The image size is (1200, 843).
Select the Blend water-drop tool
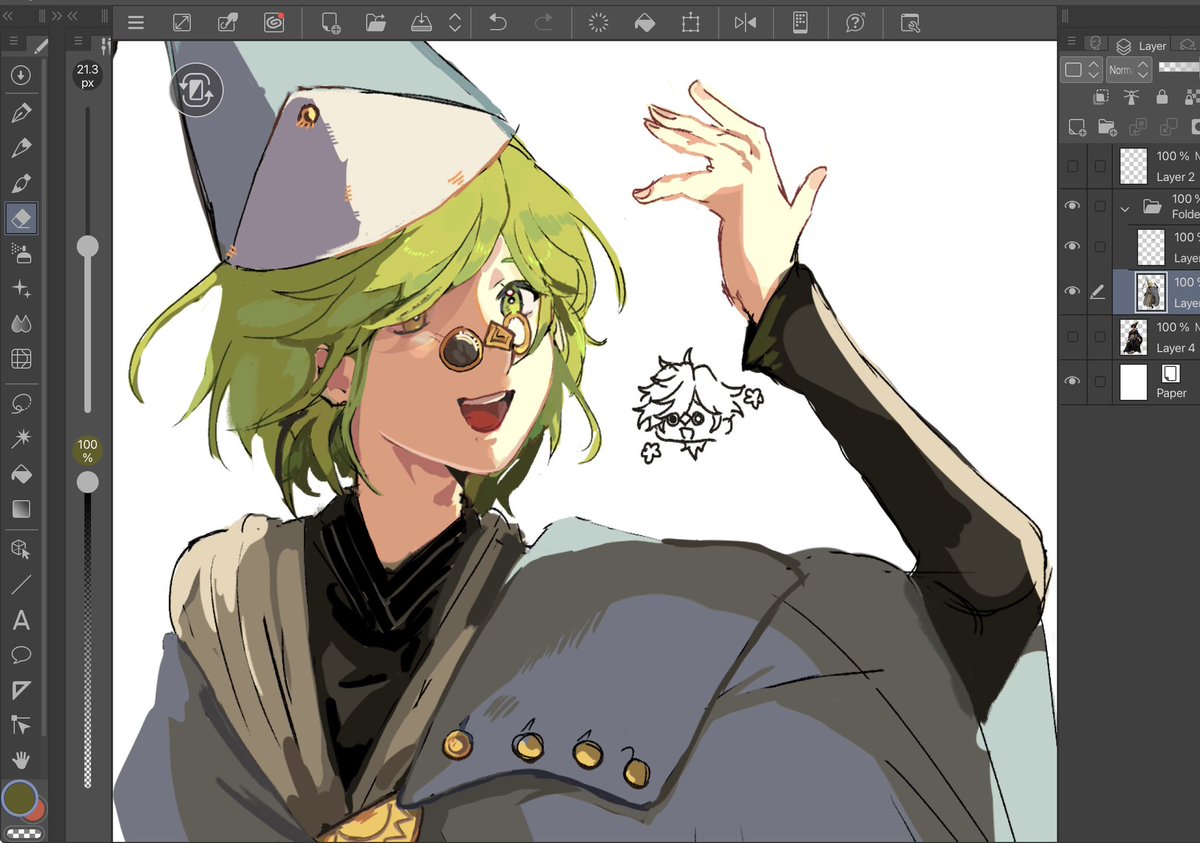20,323
